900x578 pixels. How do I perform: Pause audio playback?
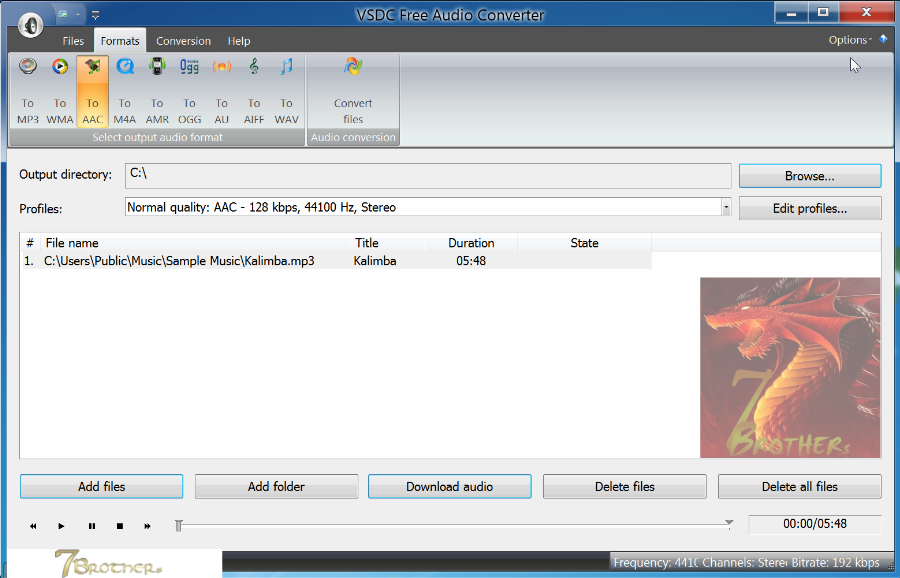[x=92, y=526]
